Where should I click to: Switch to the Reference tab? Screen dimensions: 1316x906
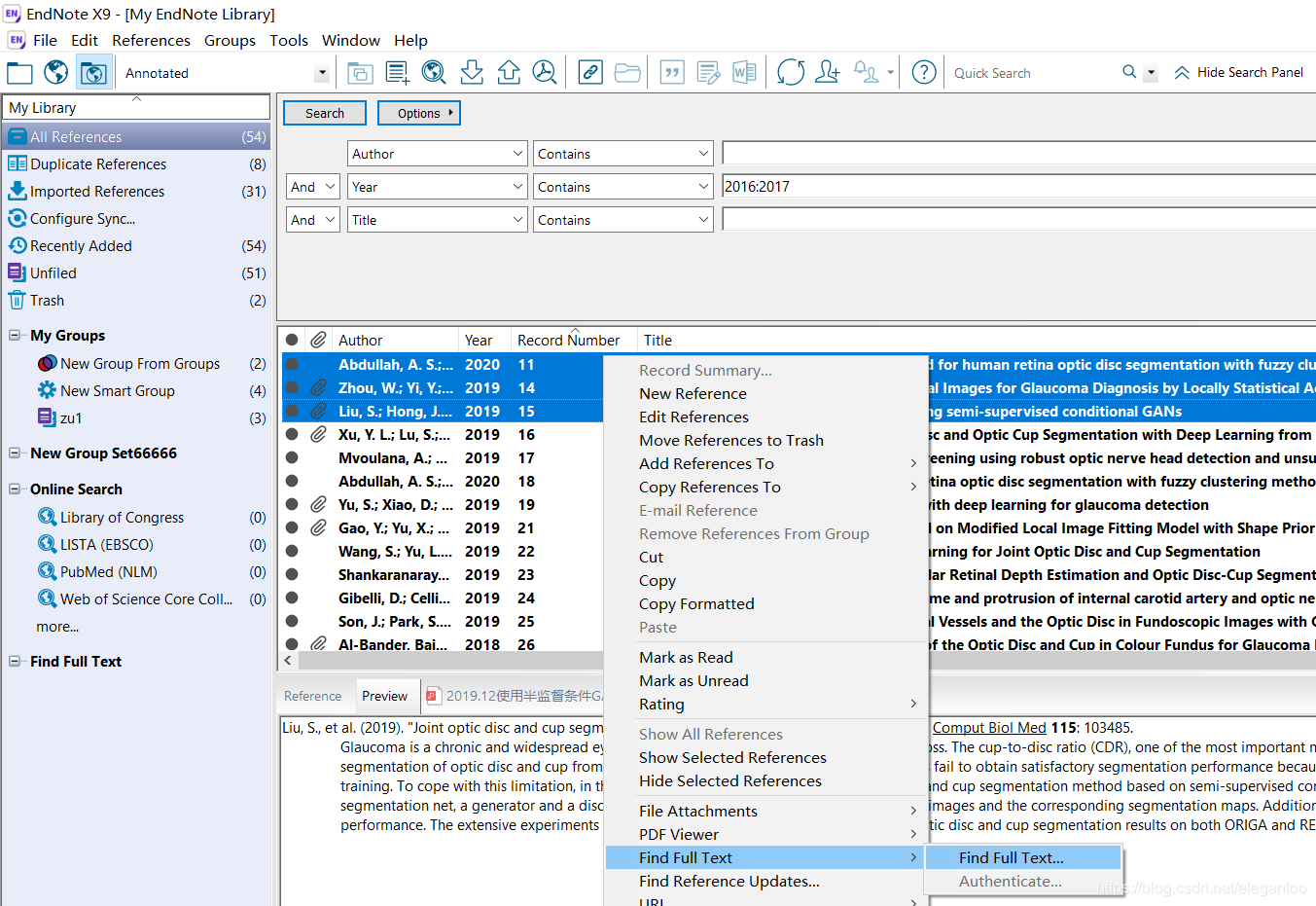tap(312, 696)
